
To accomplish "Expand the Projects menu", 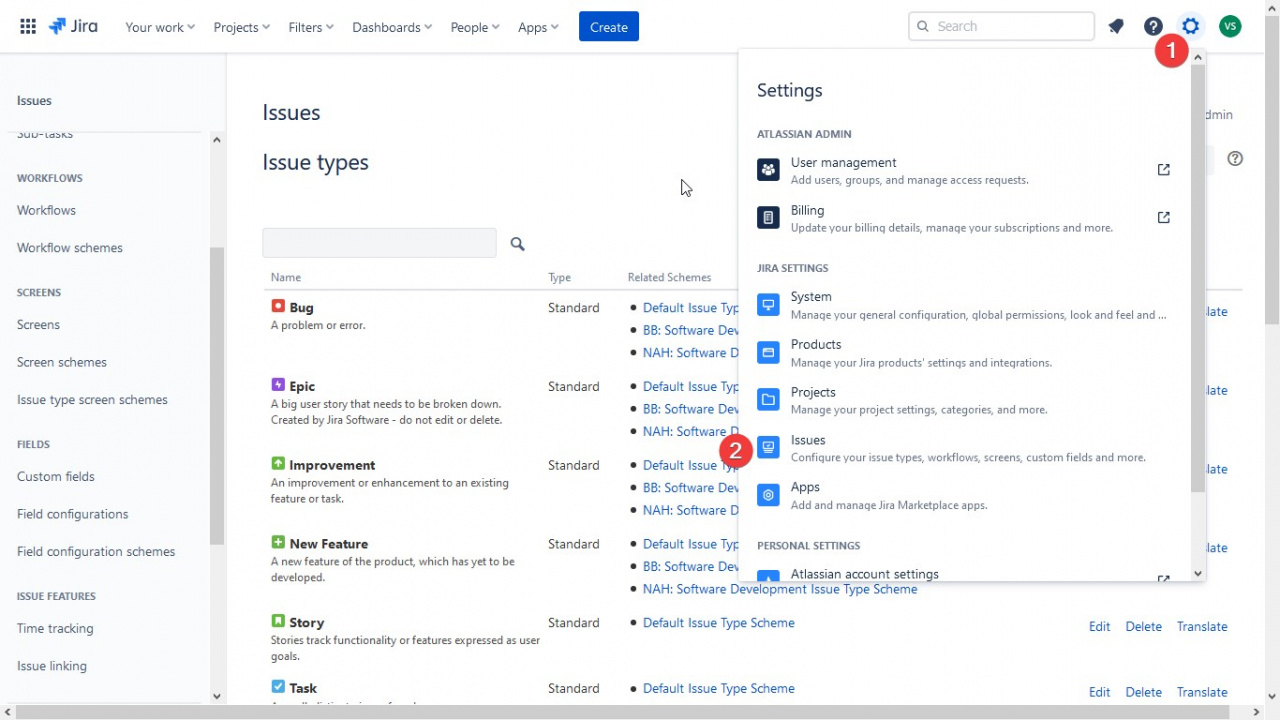I will tap(242, 27).
